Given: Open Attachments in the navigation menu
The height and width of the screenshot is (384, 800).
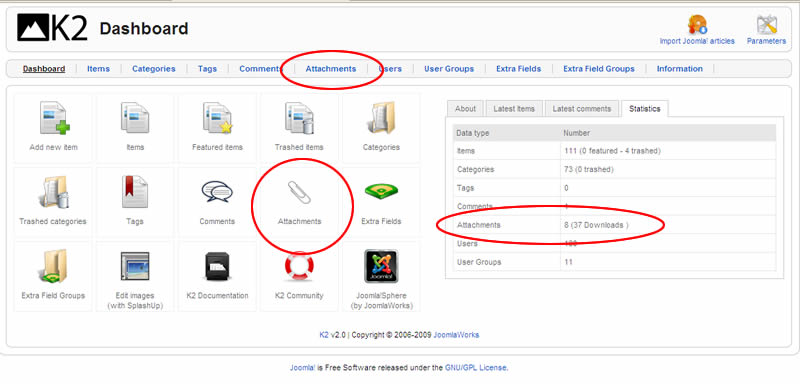Looking at the screenshot, I should (331, 69).
